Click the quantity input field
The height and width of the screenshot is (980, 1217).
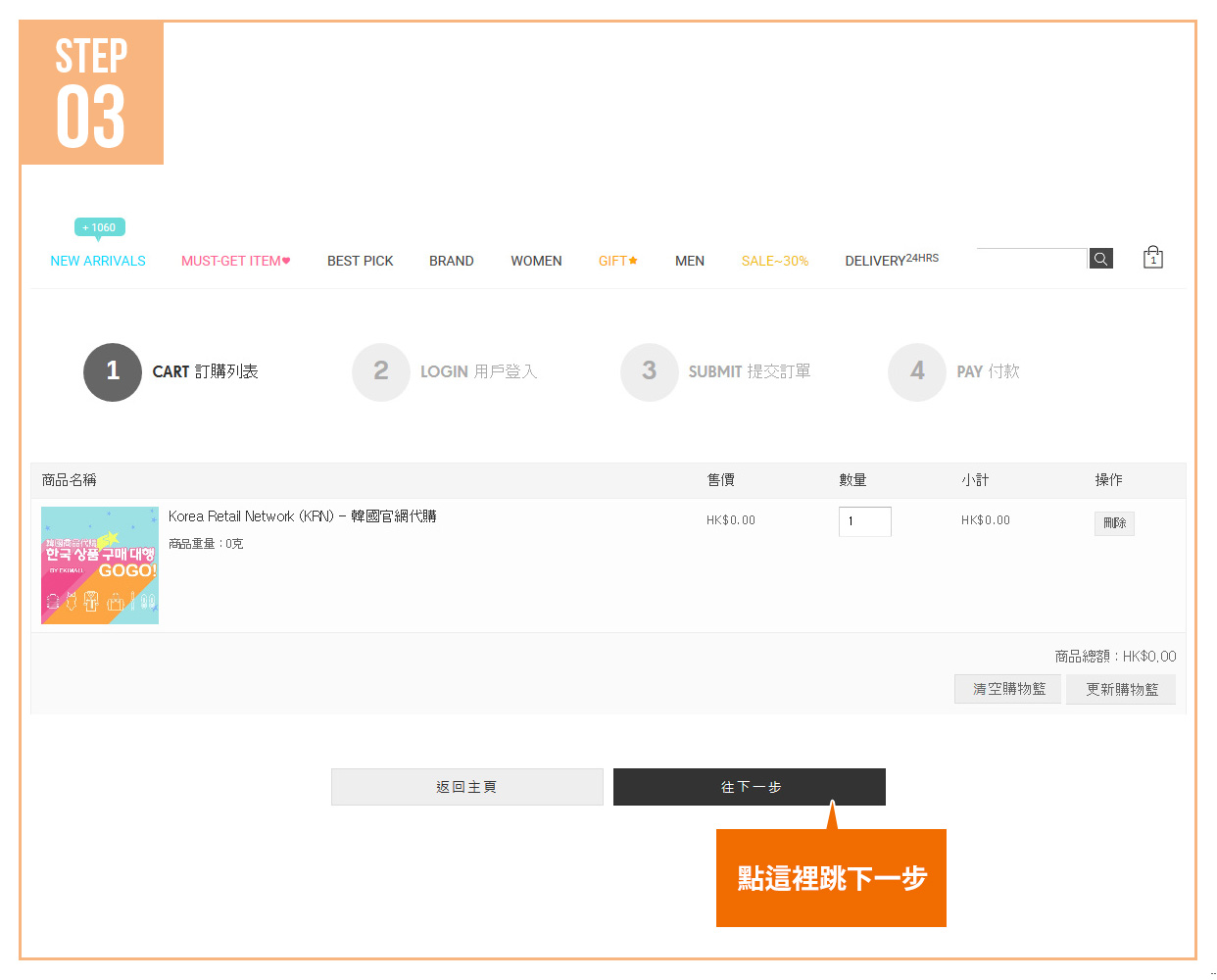click(864, 521)
